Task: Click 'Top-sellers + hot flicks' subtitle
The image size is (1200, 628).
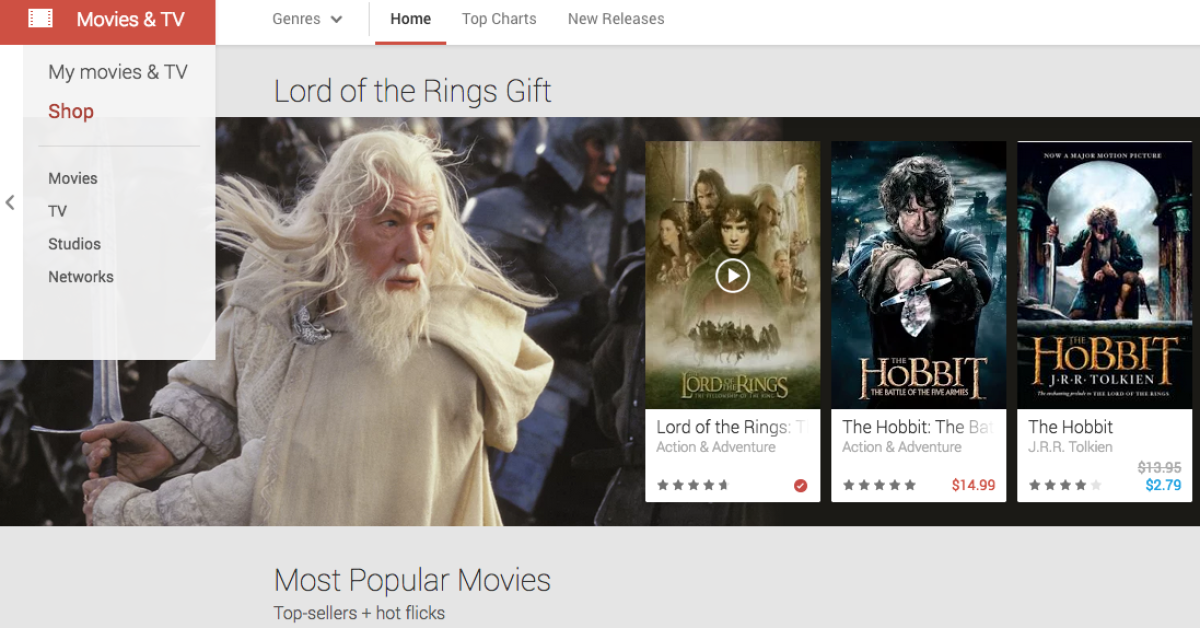Action: [359, 613]
